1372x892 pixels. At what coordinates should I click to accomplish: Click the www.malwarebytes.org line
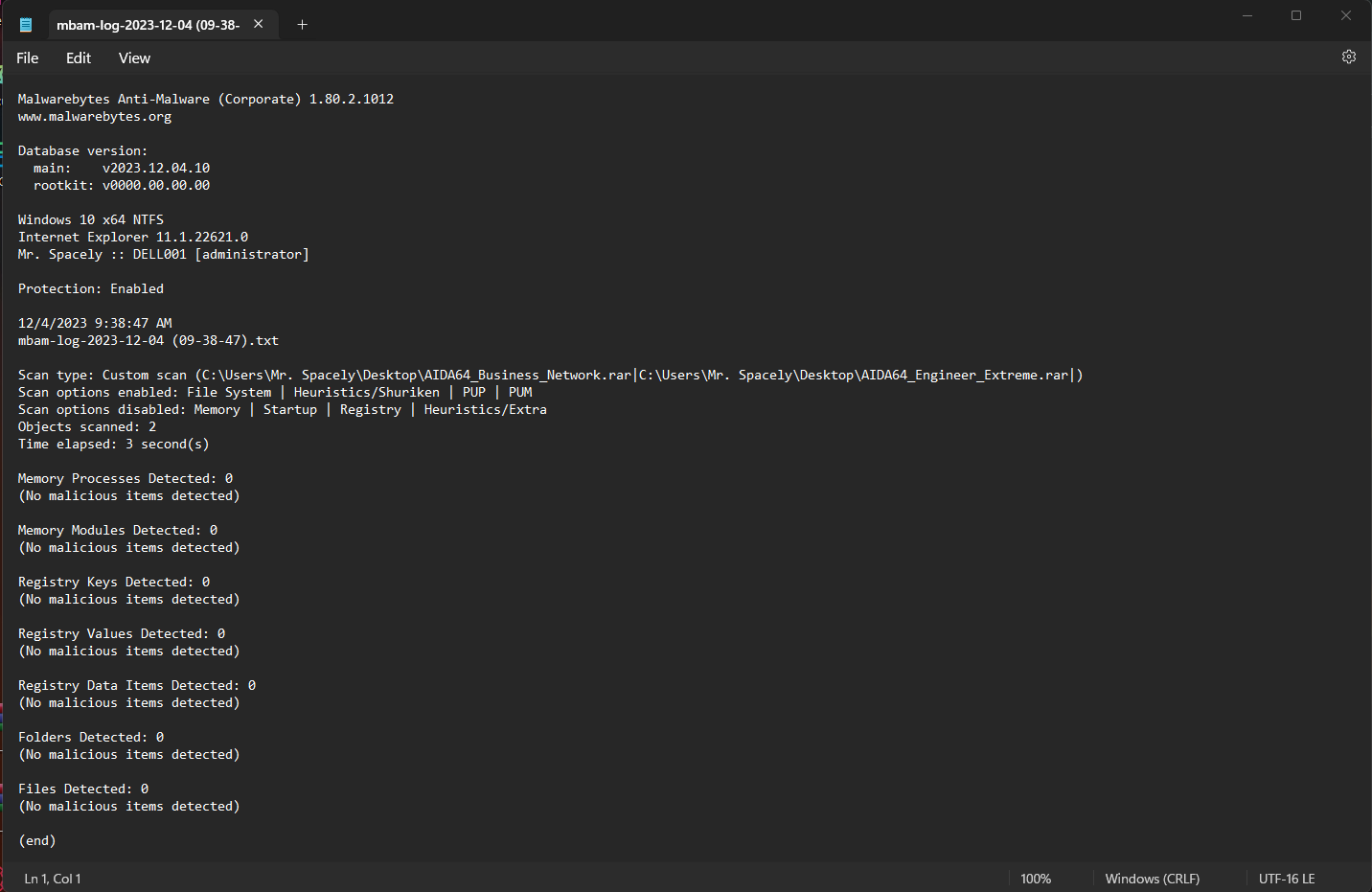tap(95, 117)
